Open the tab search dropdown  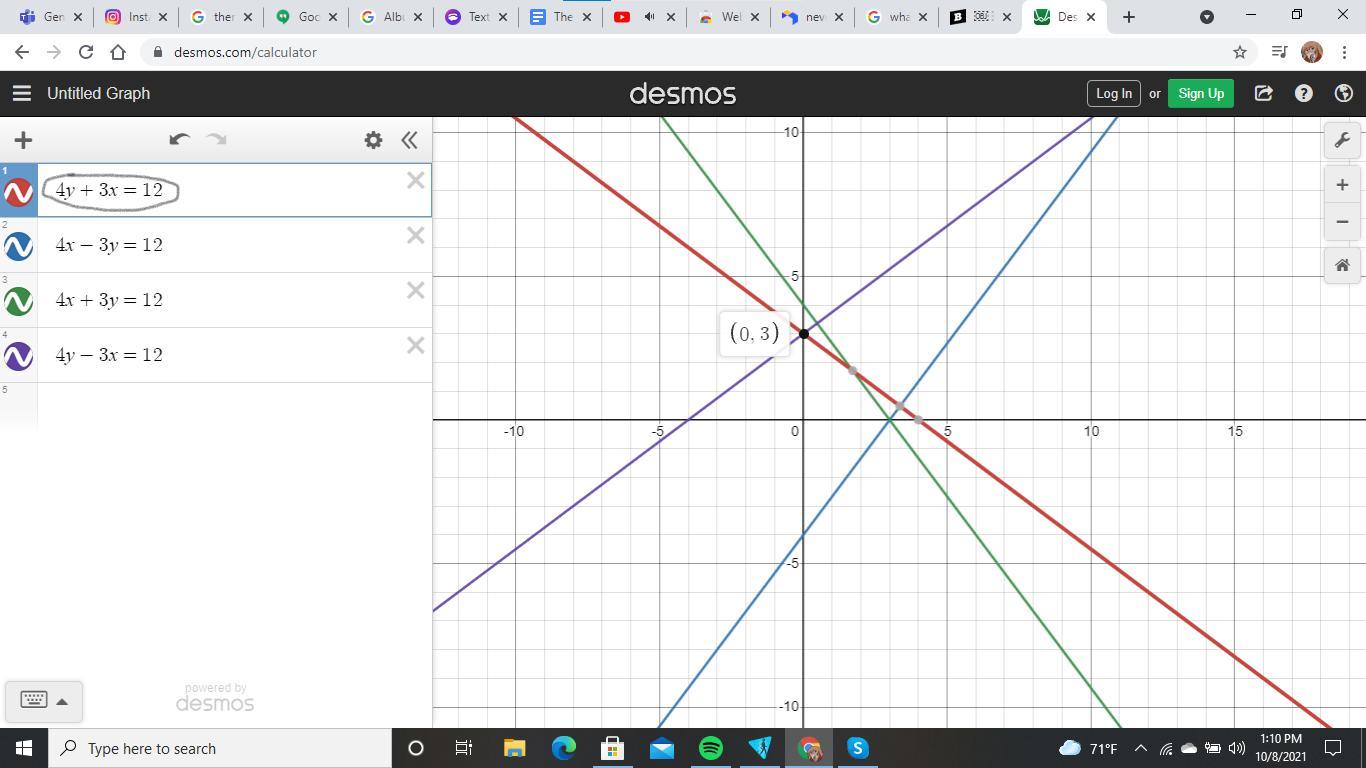[1207, 17]
